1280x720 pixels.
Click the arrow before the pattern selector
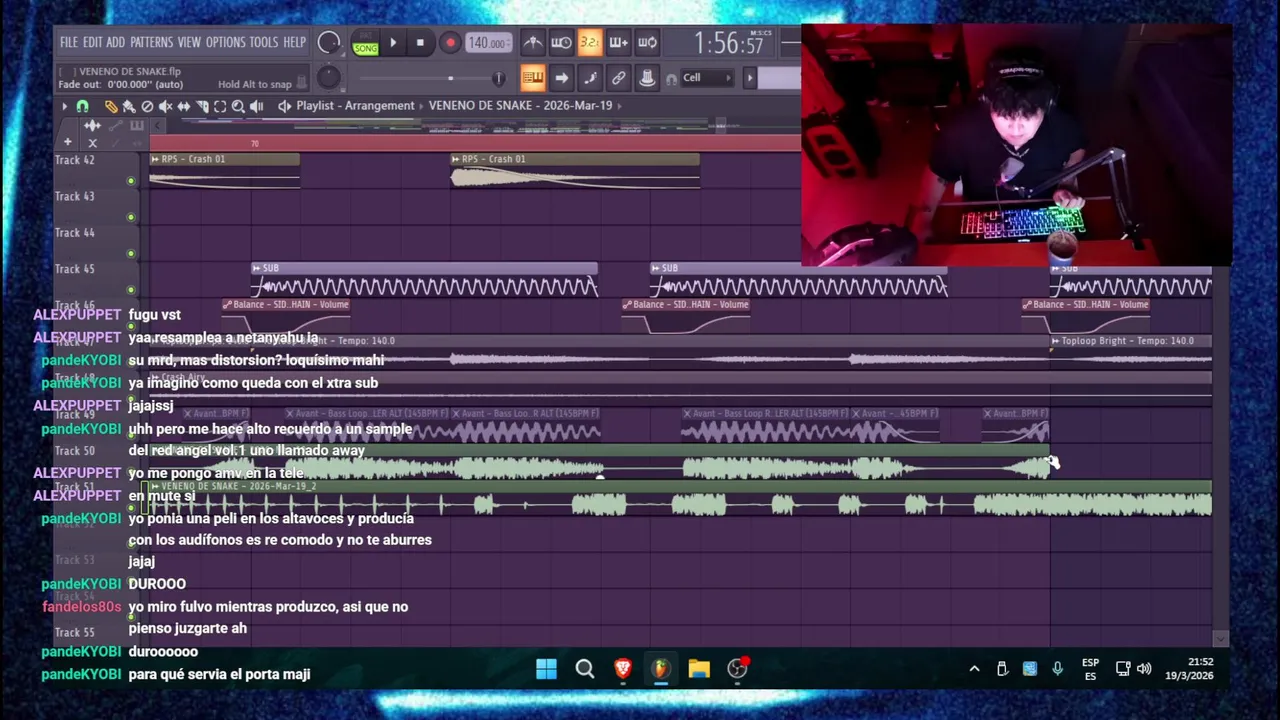coord(750,78)
